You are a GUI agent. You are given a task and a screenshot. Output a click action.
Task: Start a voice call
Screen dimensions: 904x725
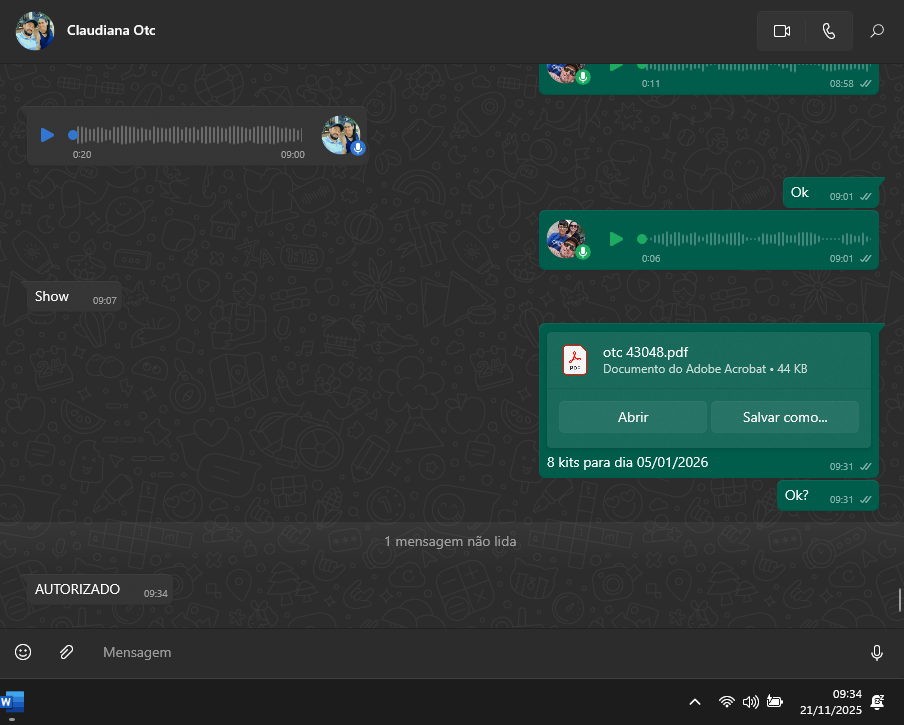tap(828, 31)
